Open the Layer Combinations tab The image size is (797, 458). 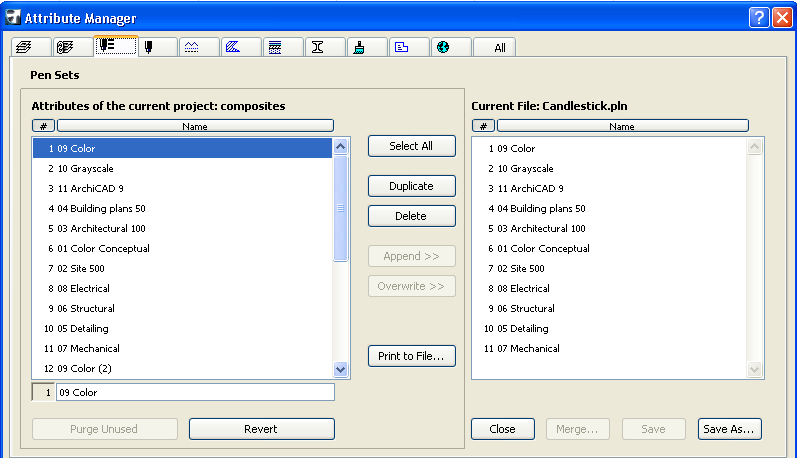click(x=73, y=47)
